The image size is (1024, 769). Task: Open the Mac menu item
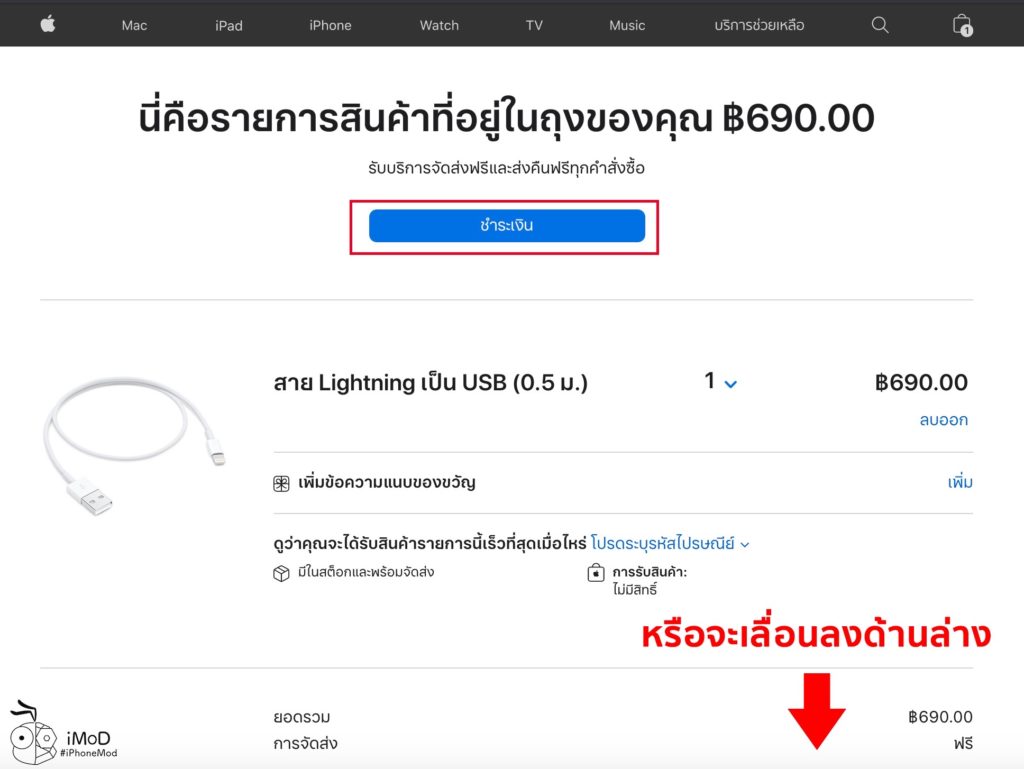click(134, 25)
